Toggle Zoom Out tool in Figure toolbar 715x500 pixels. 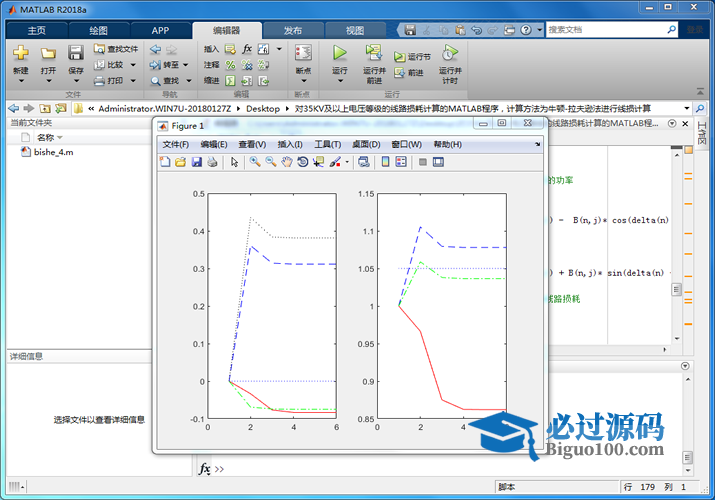click(x=271, y=162)
